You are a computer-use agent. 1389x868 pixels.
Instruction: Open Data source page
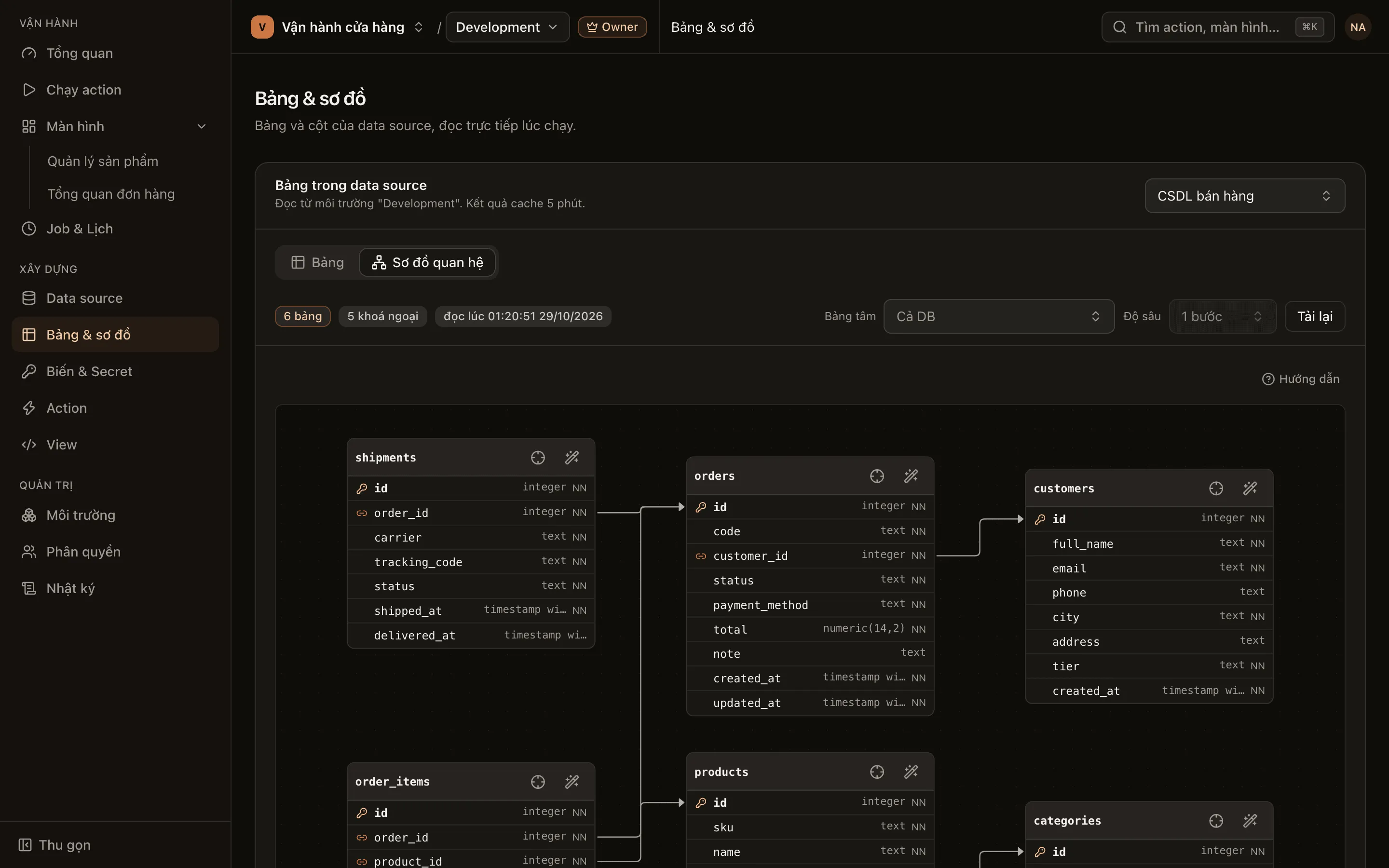click(115, 298)
